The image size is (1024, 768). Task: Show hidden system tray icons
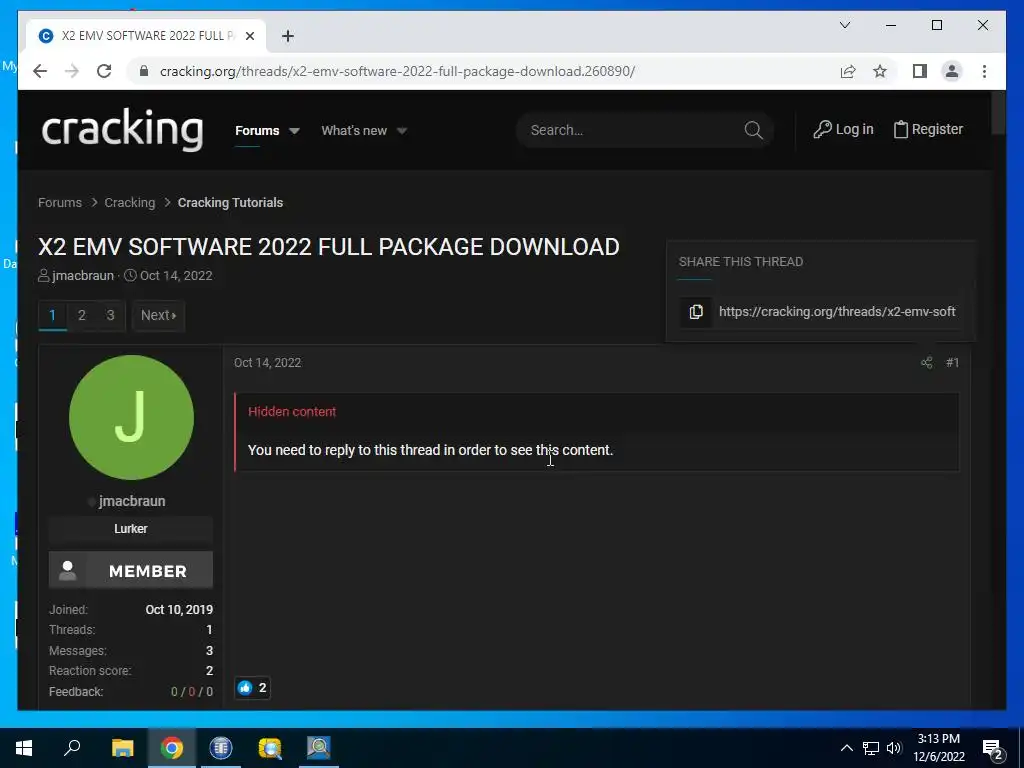[x=846, y=748]
